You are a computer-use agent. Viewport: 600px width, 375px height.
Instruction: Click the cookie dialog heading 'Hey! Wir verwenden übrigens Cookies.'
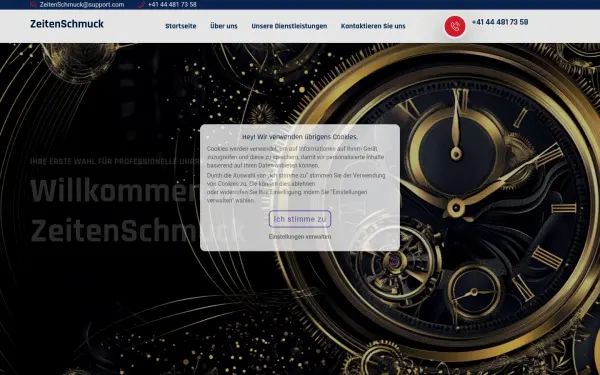(x=300, y=137)
